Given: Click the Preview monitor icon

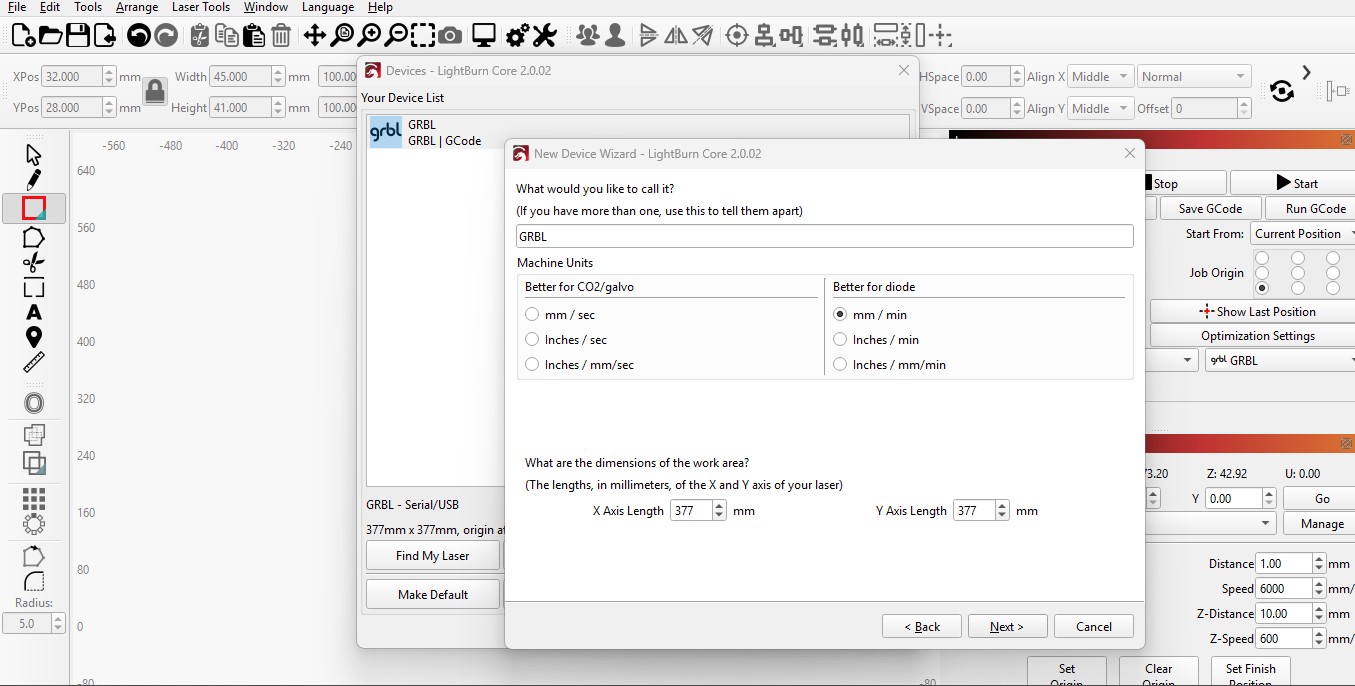Looking at the screenshot, I should [484, 36].
